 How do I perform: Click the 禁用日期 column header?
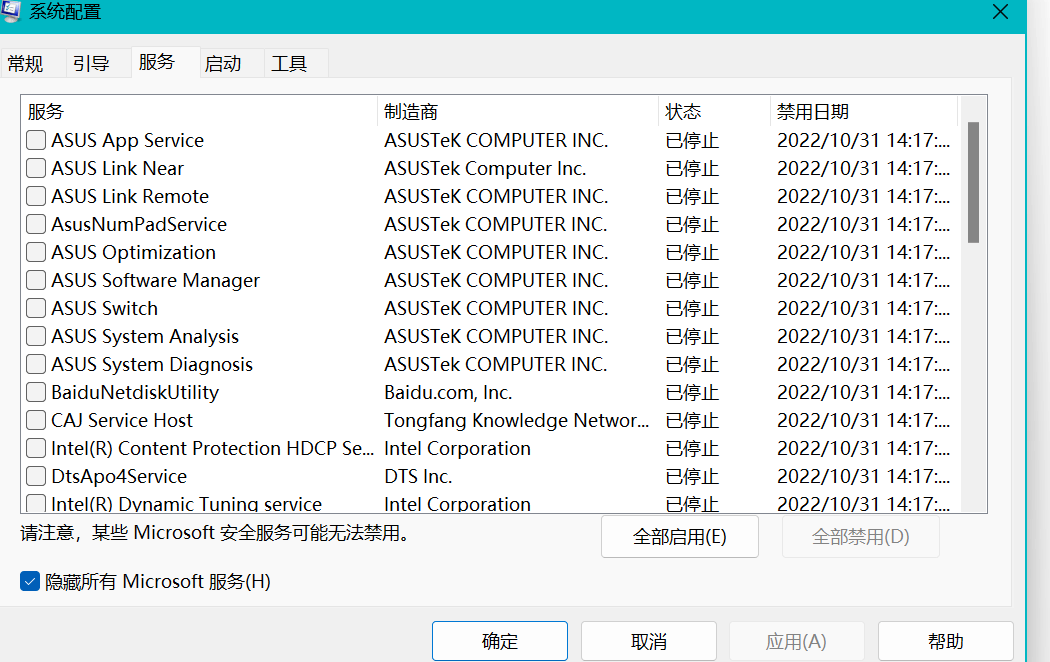pyautogui.click(x=865, y=111)
